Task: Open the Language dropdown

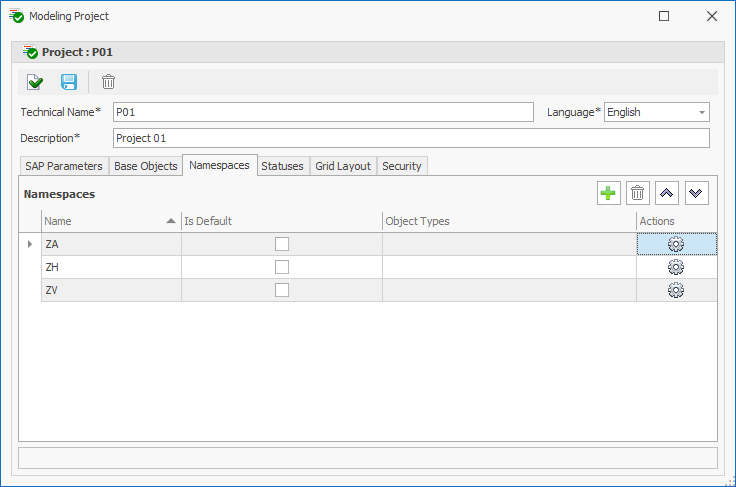Action: pos(701,112)
